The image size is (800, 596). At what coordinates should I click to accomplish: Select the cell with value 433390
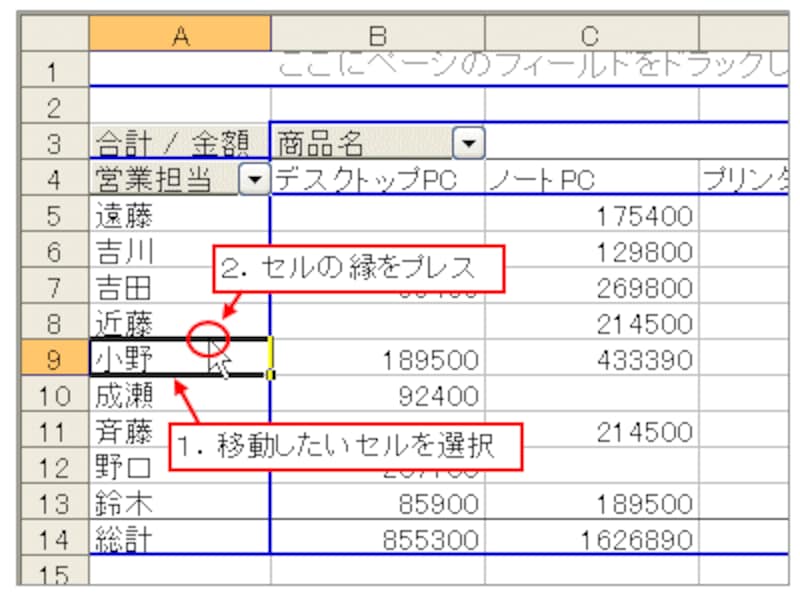[591, 359]
